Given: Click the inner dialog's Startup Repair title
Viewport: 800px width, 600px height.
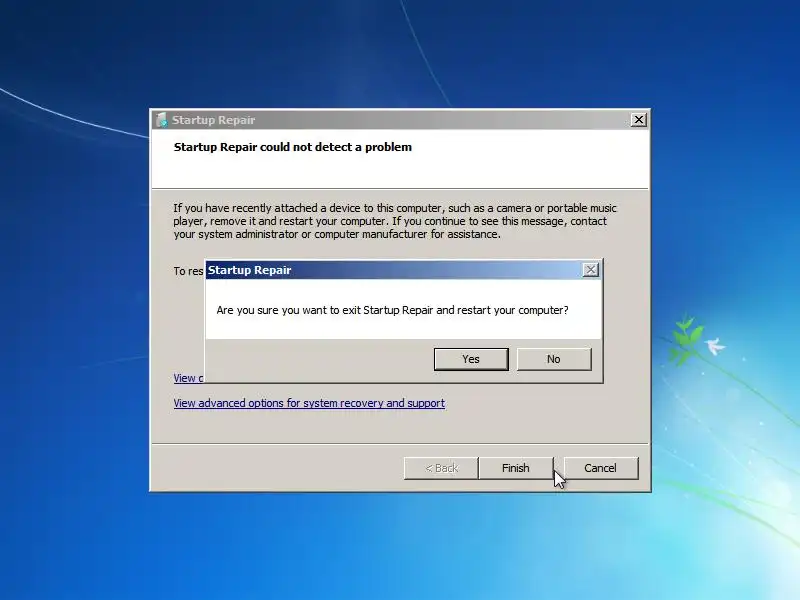Looking at the screenshot, I should [x=249, y=270].
